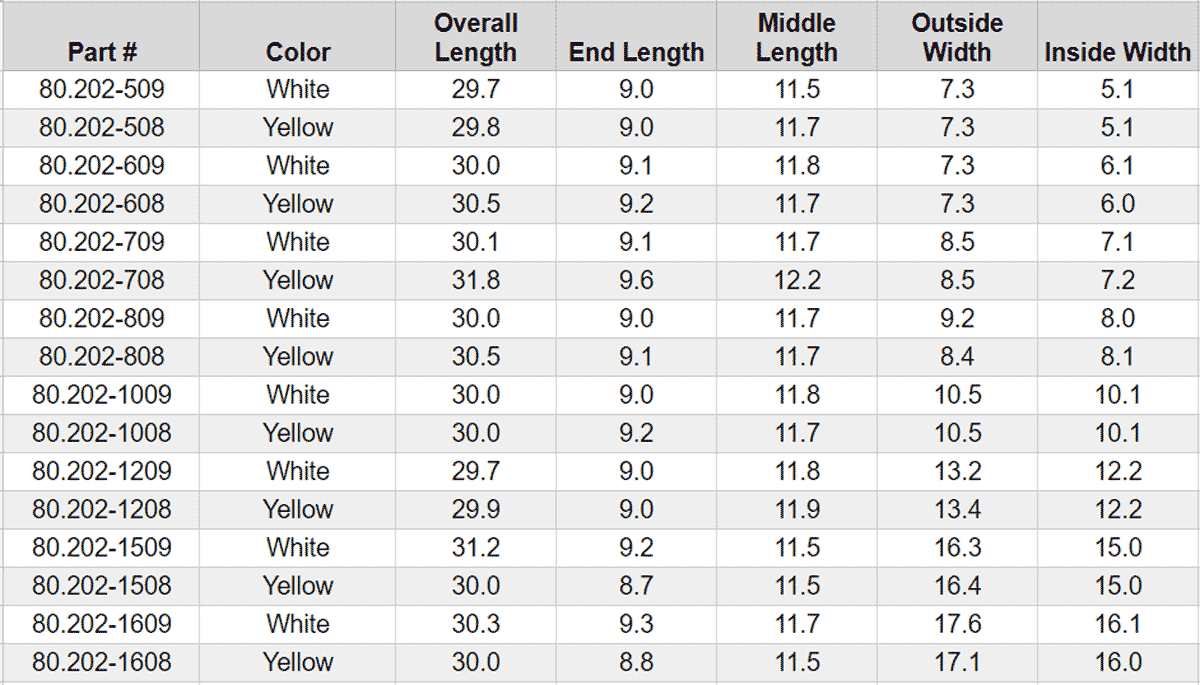Select the Middle Length column header
Viewport: 1200px width, 685px height.
click(x=797, y=36)
